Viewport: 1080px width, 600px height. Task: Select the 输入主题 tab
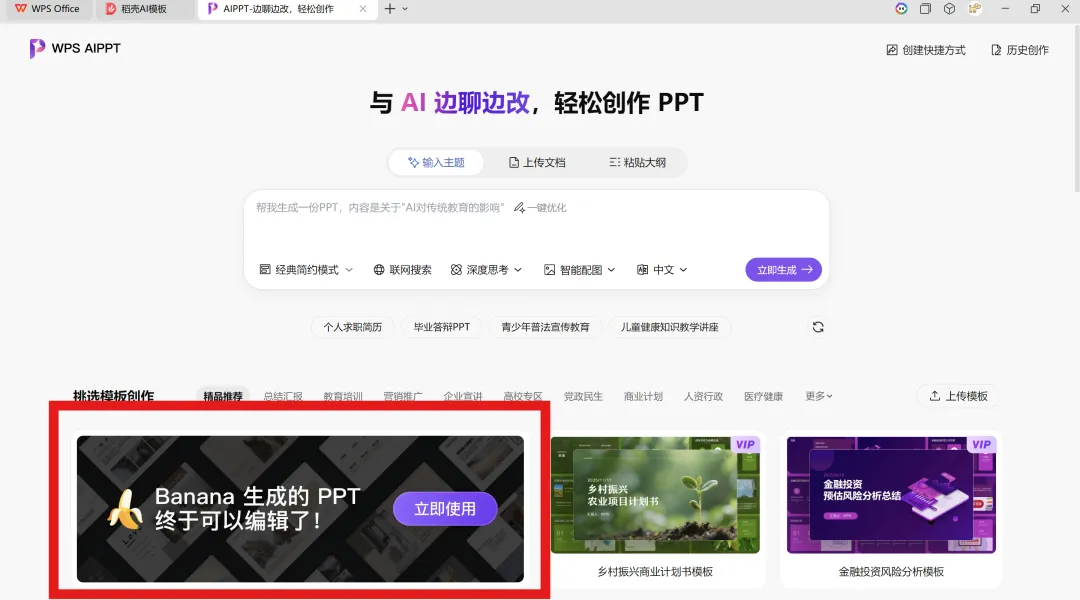(x=436, y=163)
